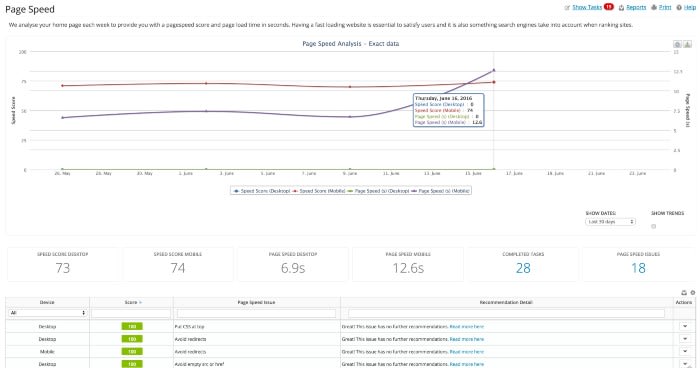
Task: Open the Show Dates dropdown
Action: tap(610, 222)
